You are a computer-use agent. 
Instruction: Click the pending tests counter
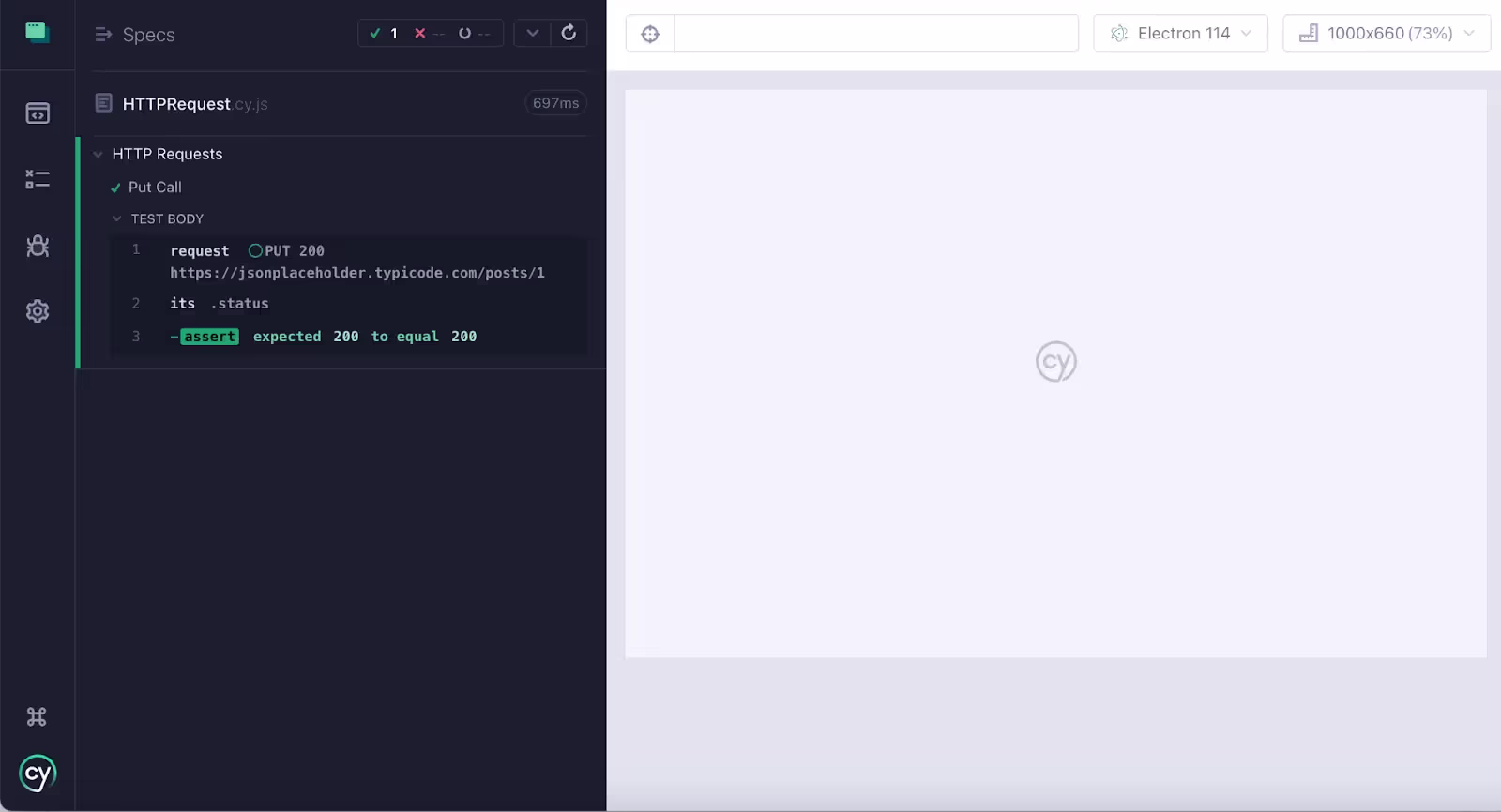point(474,33)
